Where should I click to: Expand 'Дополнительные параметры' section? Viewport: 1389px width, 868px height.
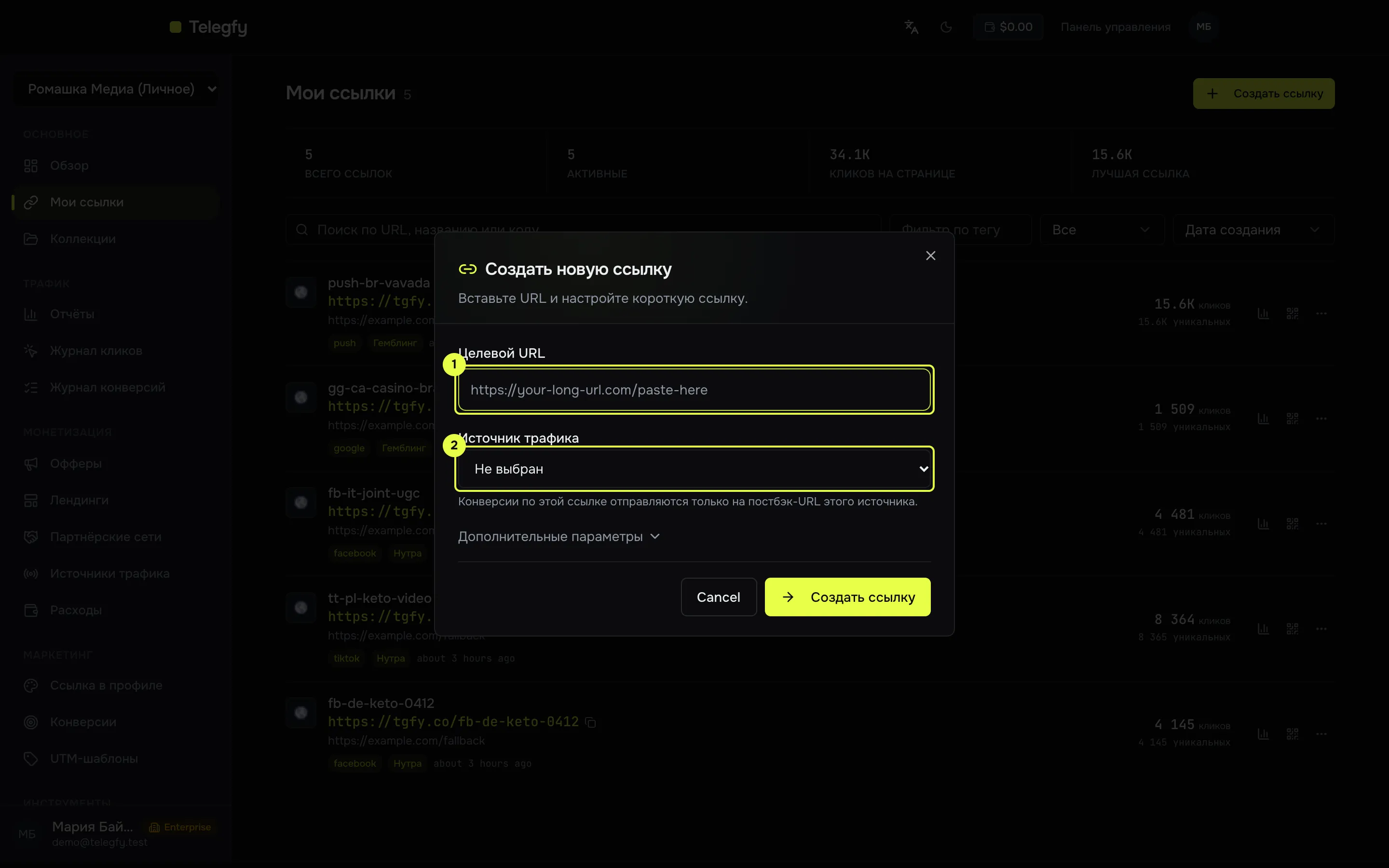click(x=558, y=536)
